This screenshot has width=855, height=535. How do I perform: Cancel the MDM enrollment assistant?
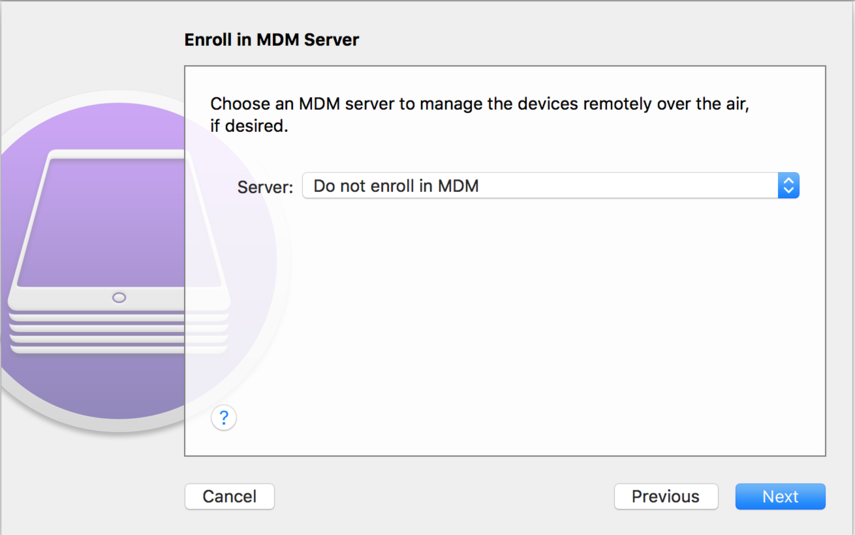pyautogui.click(x=229, y=497)
